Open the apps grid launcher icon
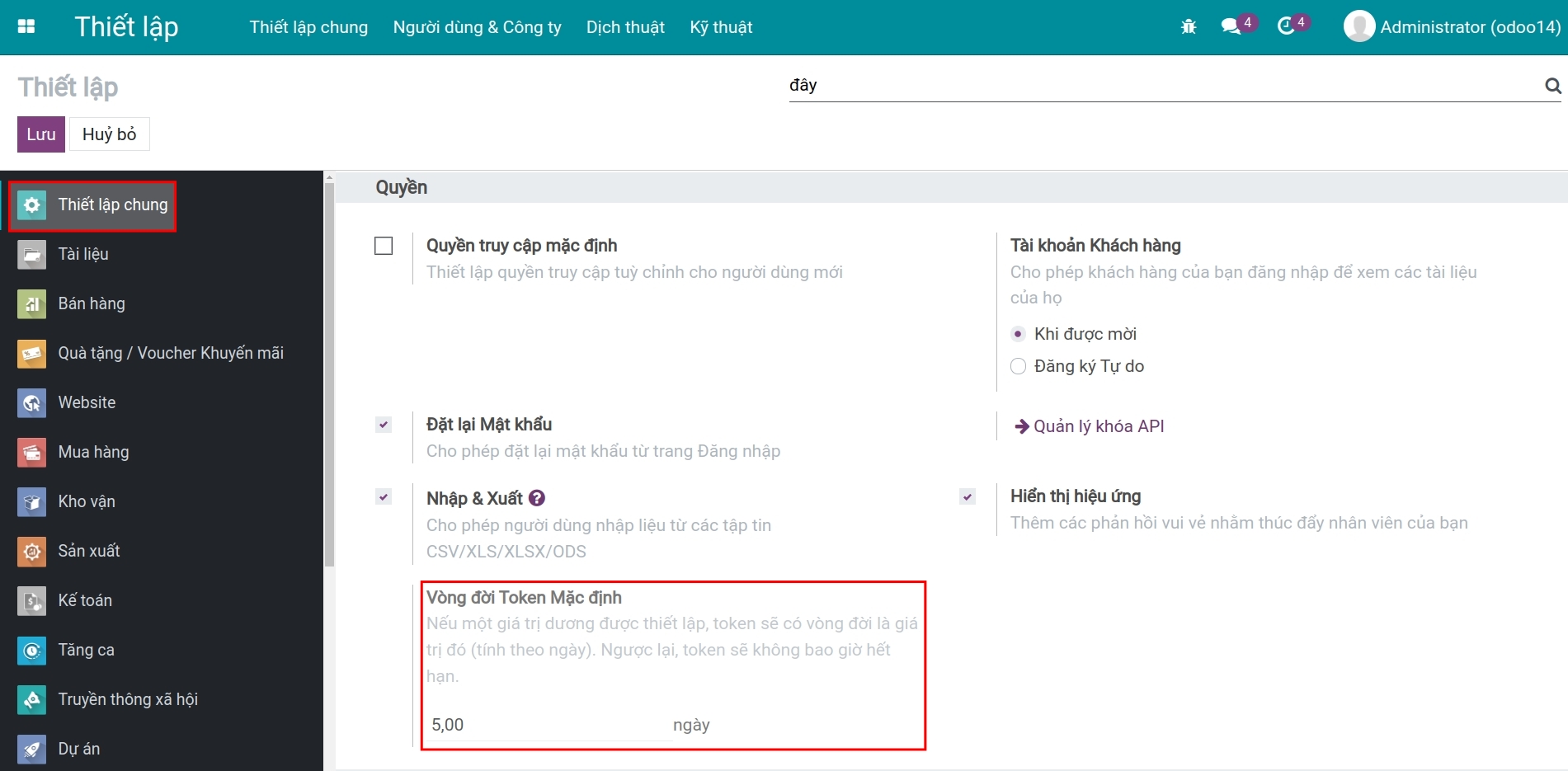The height and width of the screenshot is (771, 1568). [x=26, y=26]
